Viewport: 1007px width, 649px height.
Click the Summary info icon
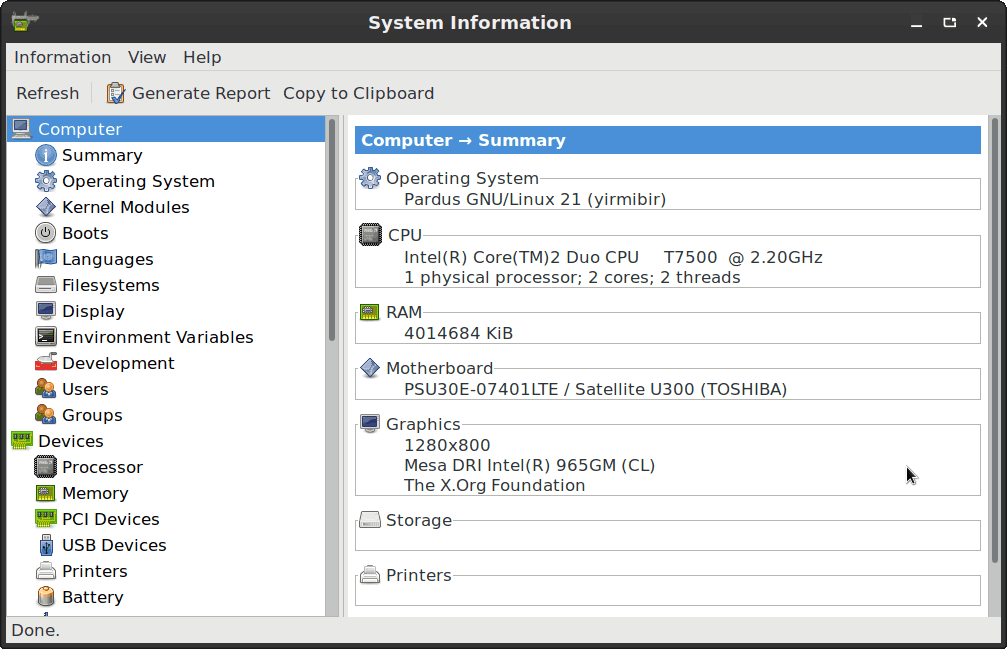46,155
